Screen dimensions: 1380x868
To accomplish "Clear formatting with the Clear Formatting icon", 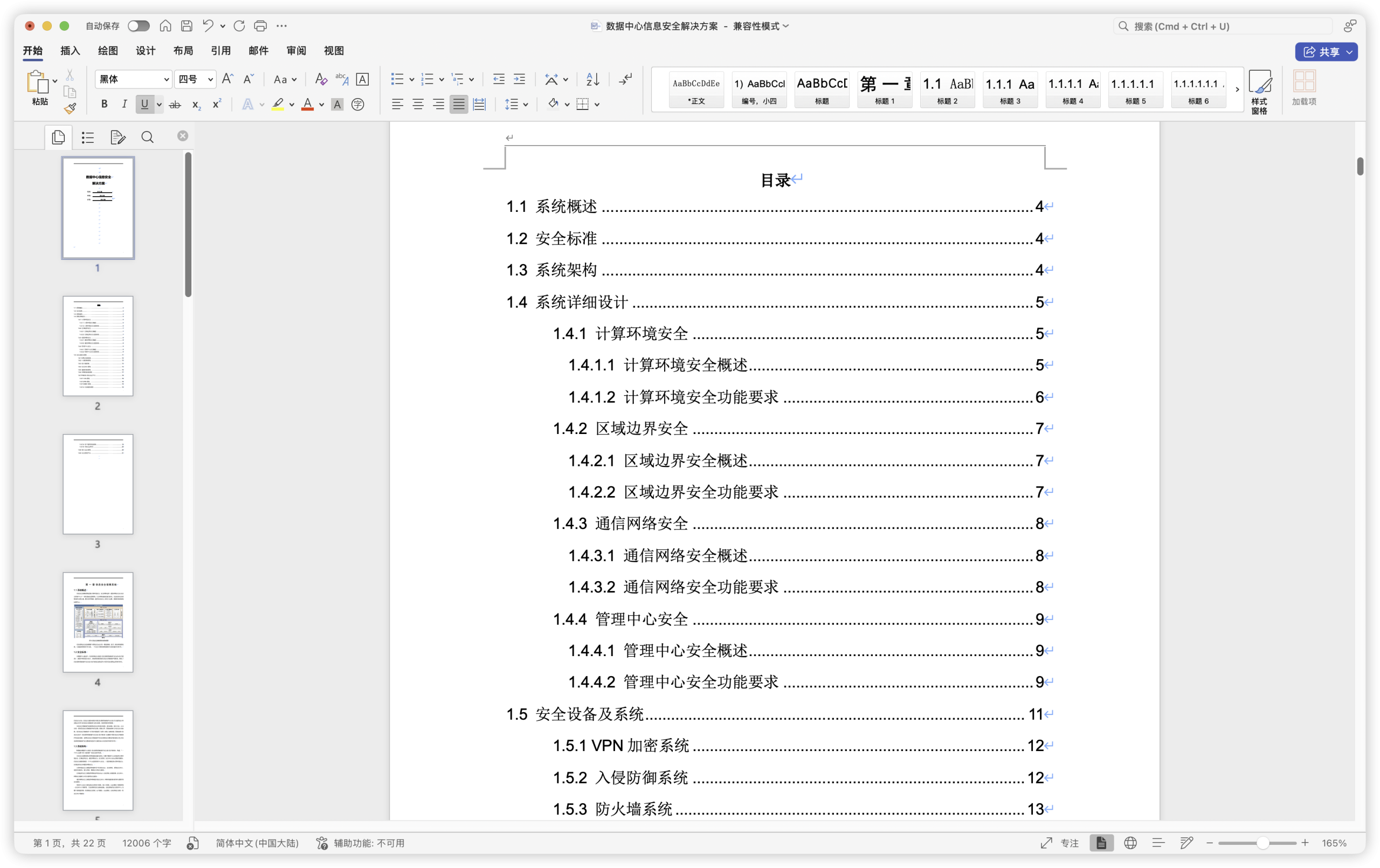I will coord(320,79).
